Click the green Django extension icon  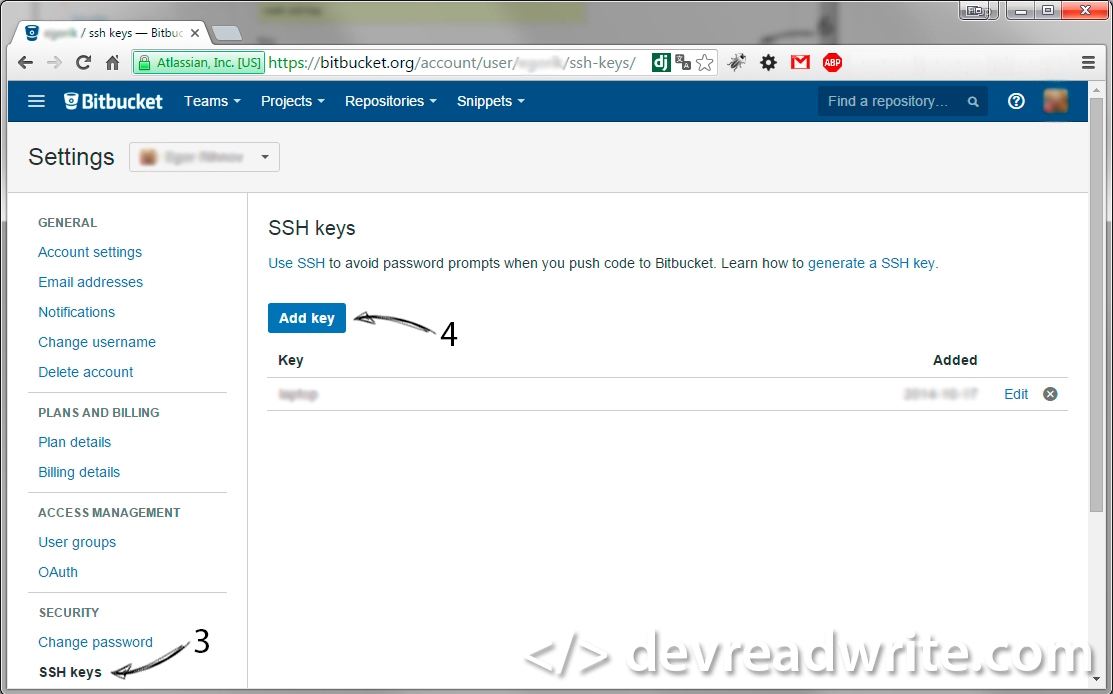tap(661, 62)
